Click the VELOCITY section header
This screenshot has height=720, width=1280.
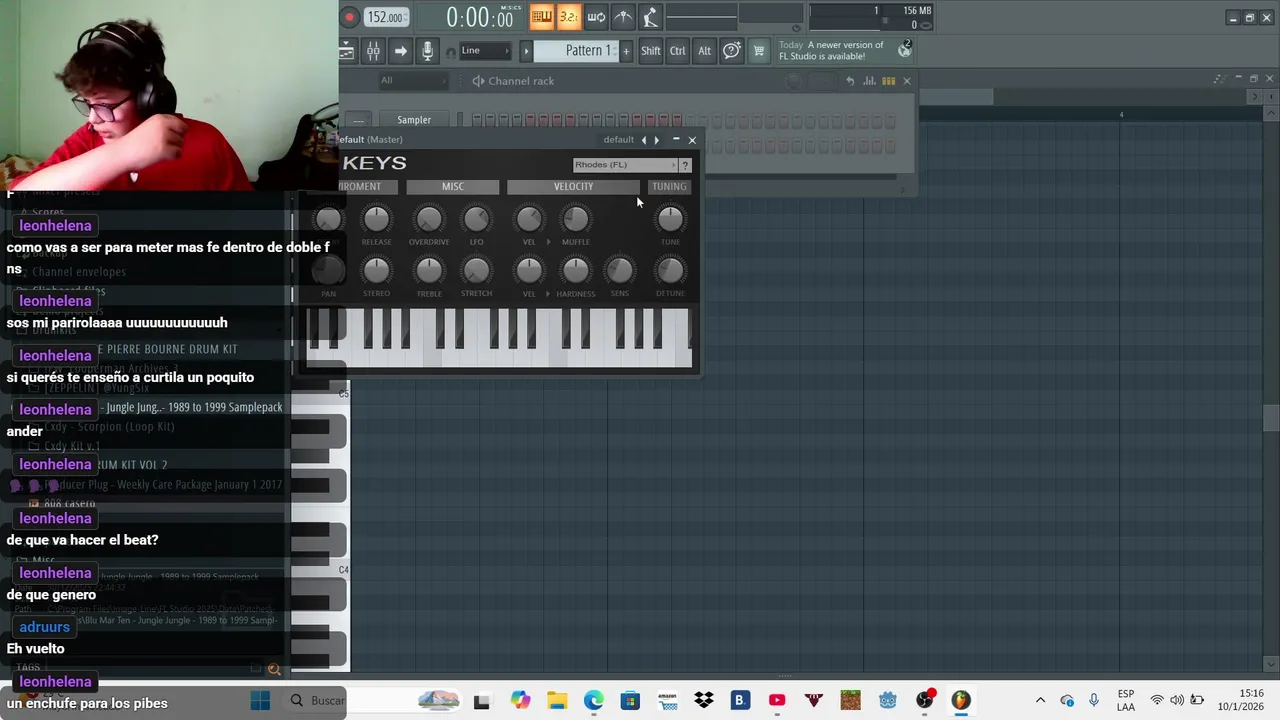[573, 187]
